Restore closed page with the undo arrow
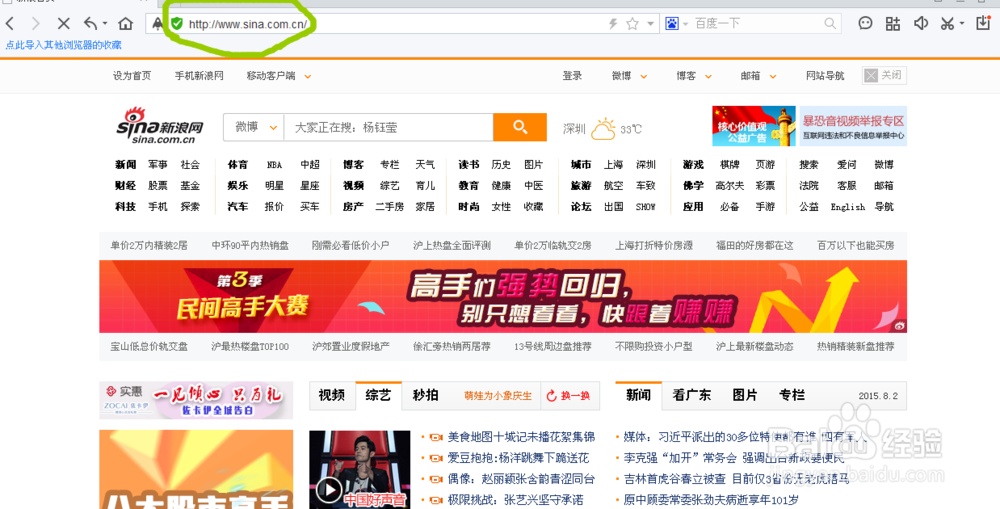Viewport: 1000px width, 509px height. (90, 24)
